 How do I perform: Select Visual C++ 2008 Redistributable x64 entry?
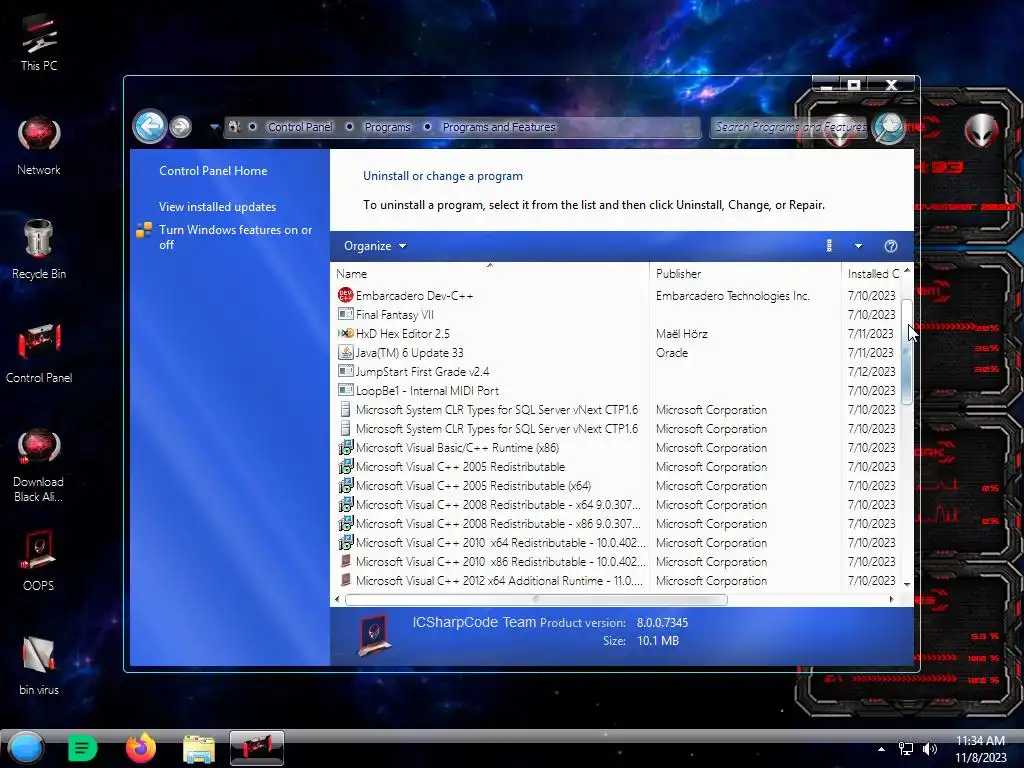[x=498, y=505]
